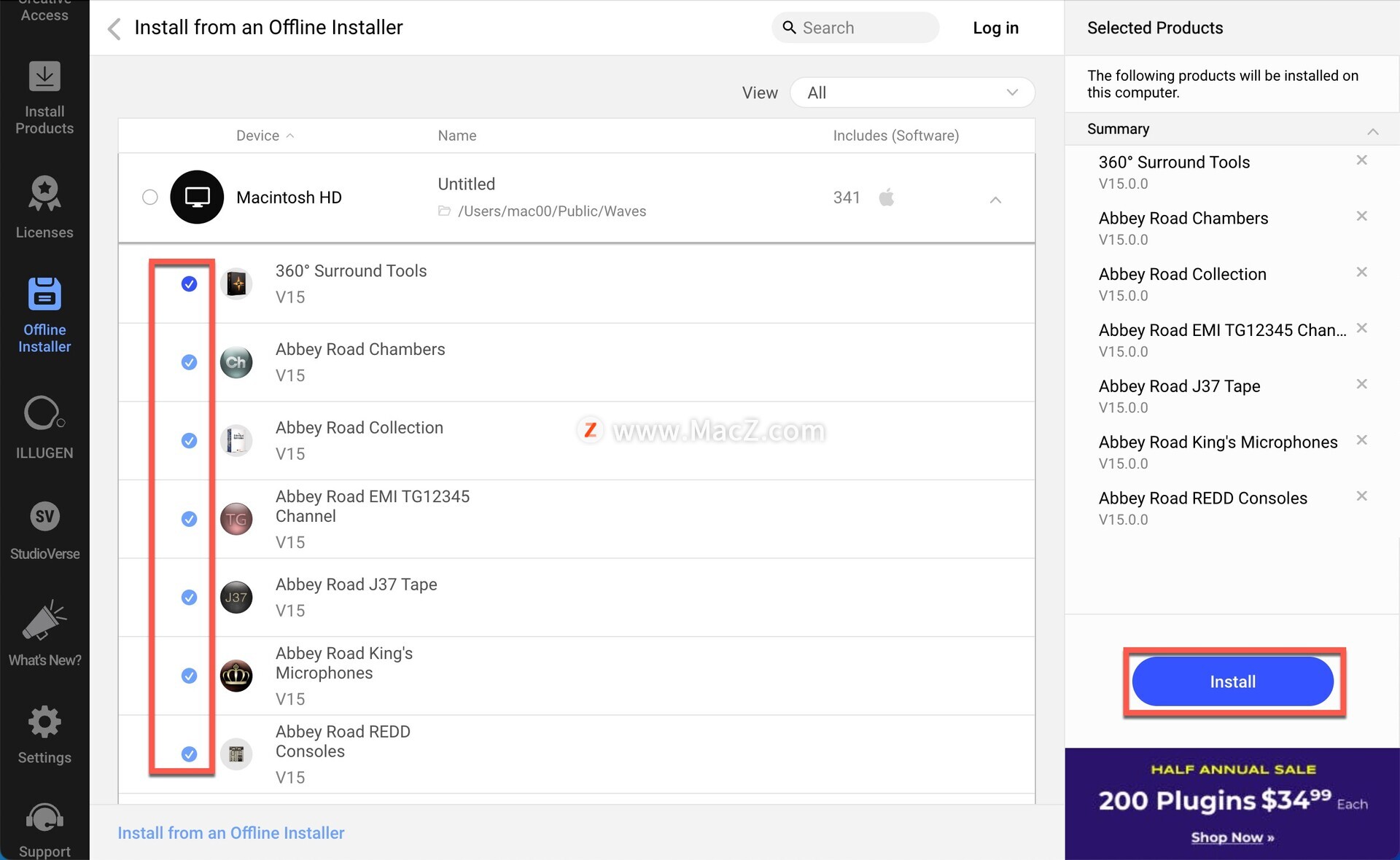The width and height of the screenshot is (1400, 860).
Task: Click the EMI TG12345 Channel TG icon
Action: click(x=236, y=519)
